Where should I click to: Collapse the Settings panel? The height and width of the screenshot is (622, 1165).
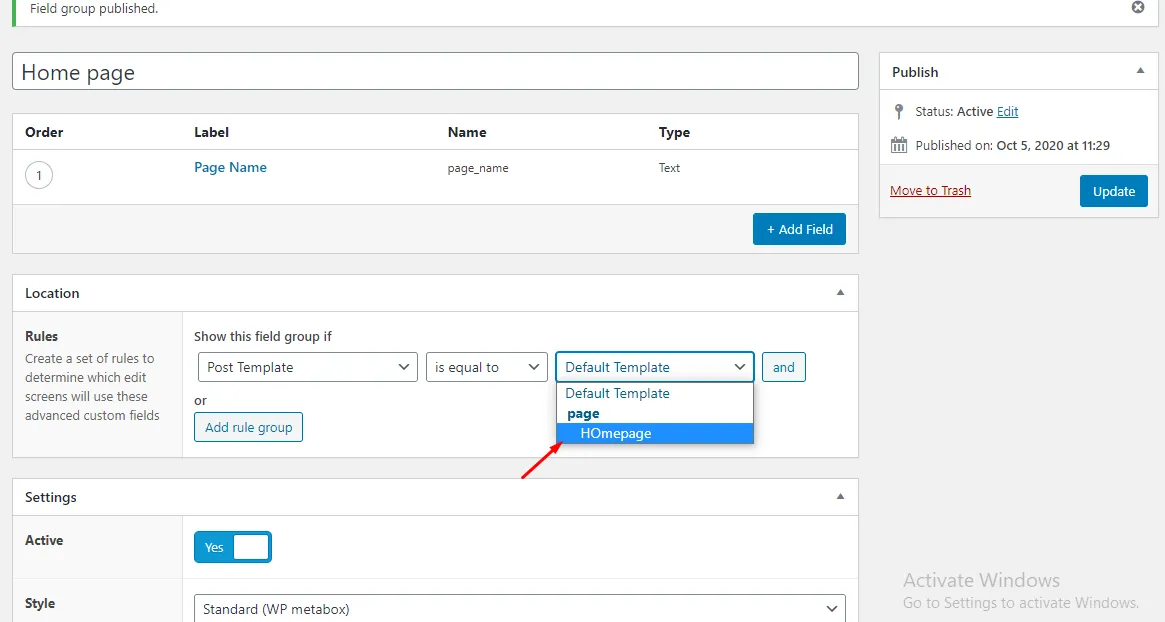840,496
